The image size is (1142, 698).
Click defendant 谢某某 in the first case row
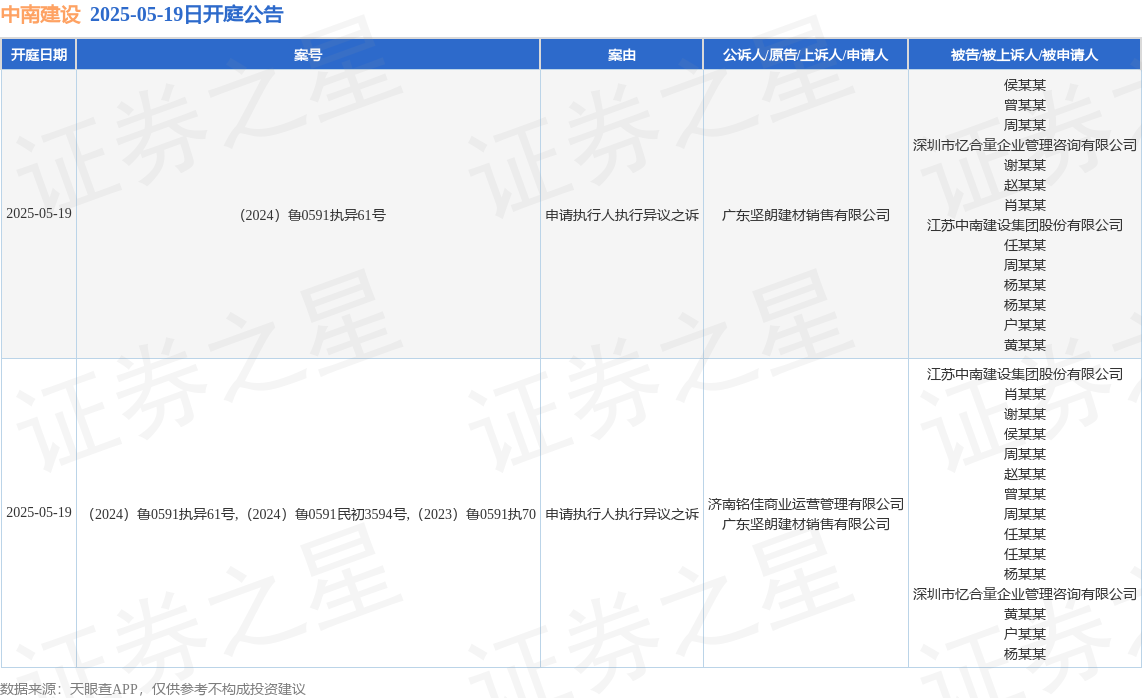[x=1025, y=165]
